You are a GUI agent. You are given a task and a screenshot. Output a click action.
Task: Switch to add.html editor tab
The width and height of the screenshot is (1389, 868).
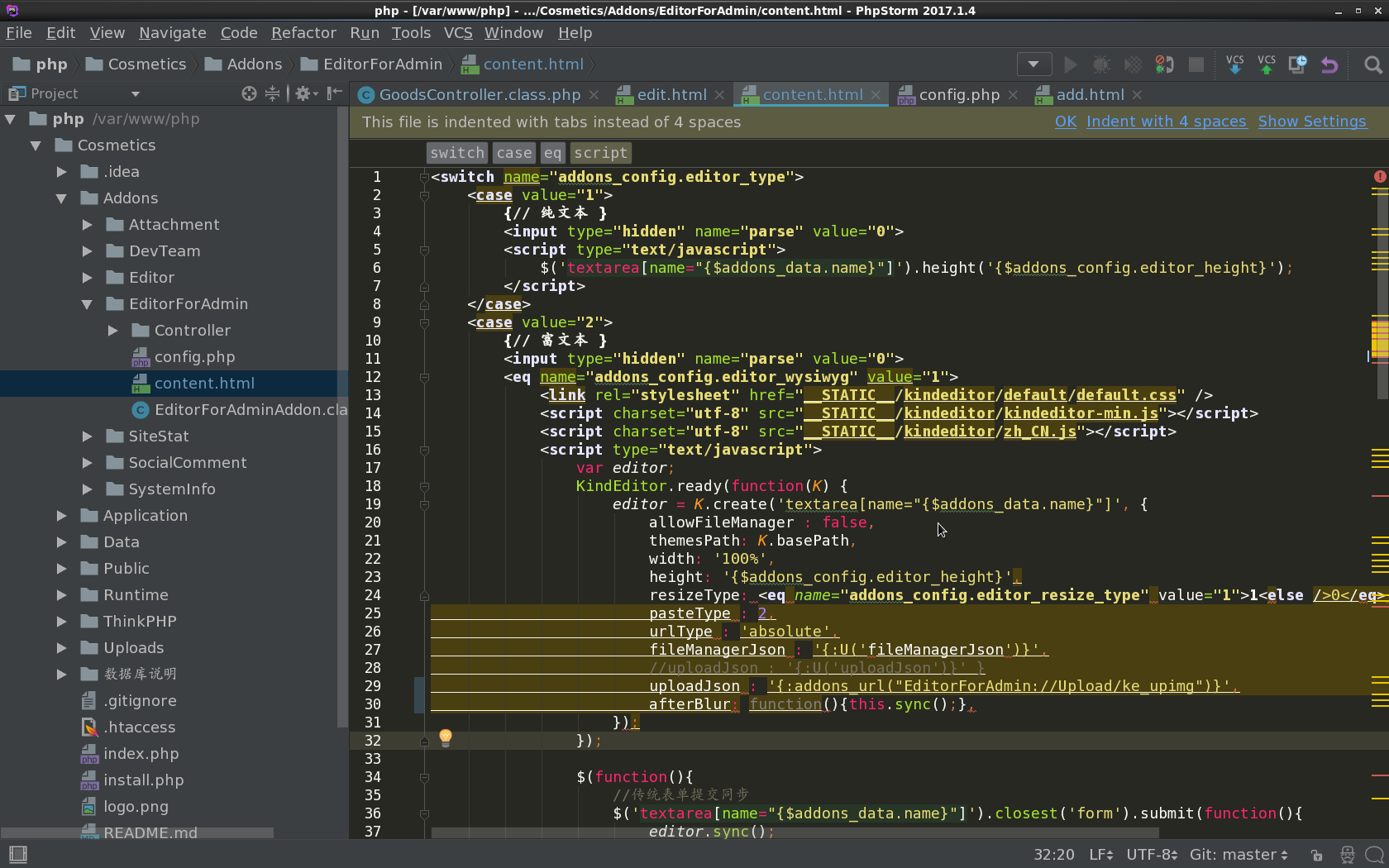1090,95
